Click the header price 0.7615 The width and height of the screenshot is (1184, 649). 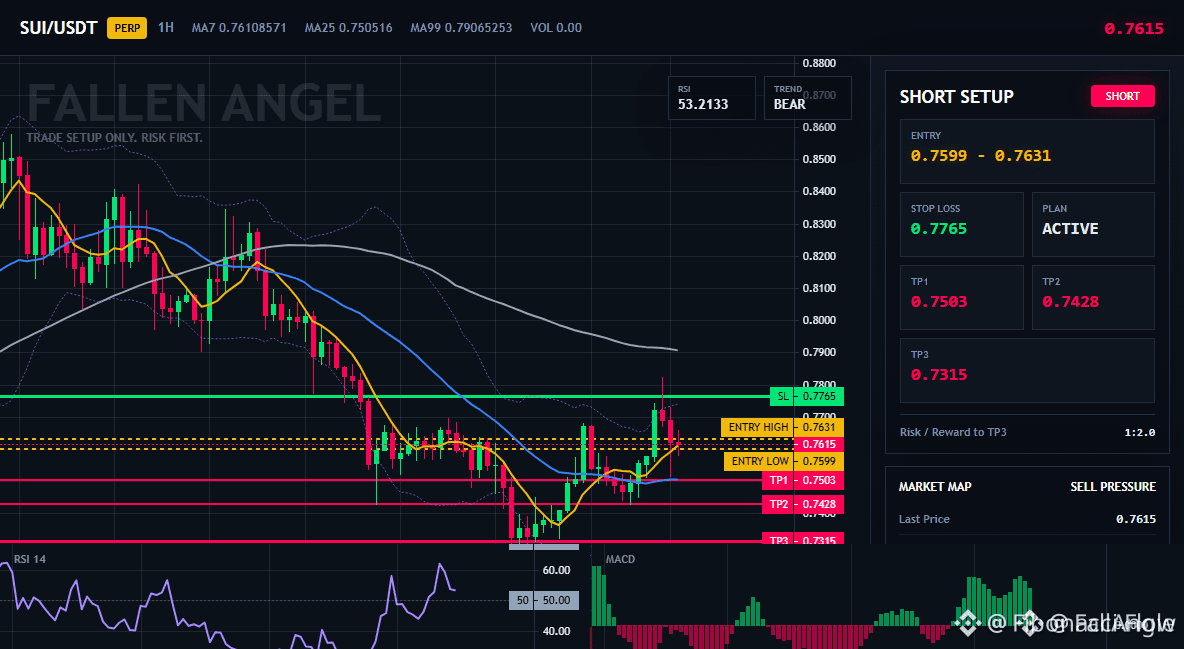pyautogui.click(x=1133, y=29)
